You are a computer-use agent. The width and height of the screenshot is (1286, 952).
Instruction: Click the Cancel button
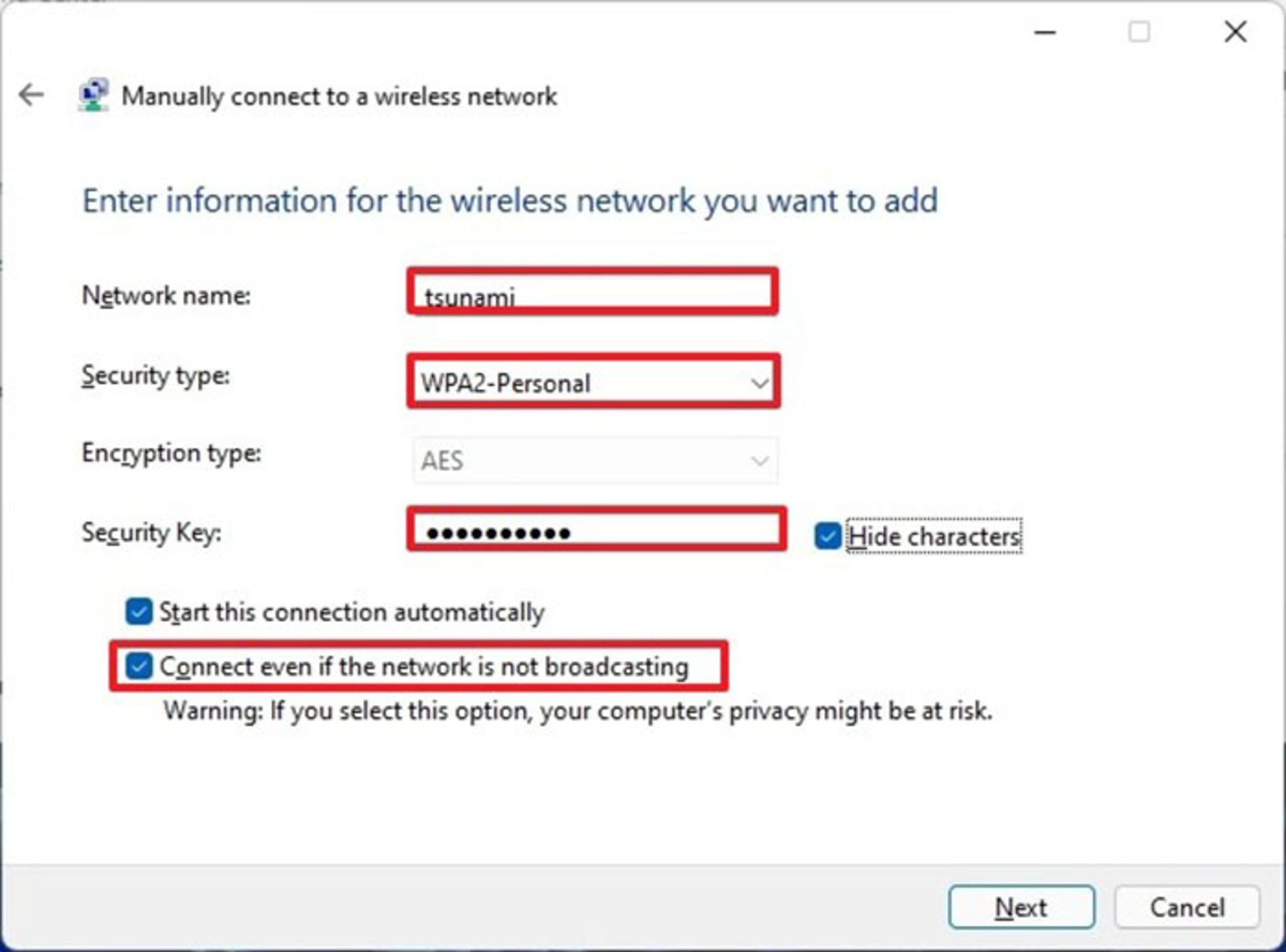(x=1187, y=907)
